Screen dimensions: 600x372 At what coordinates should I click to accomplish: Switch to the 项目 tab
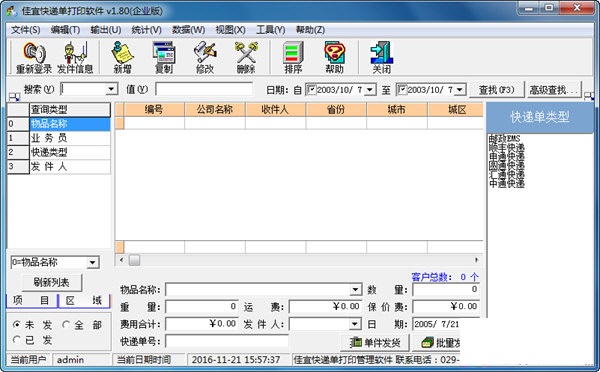[31, 300]
